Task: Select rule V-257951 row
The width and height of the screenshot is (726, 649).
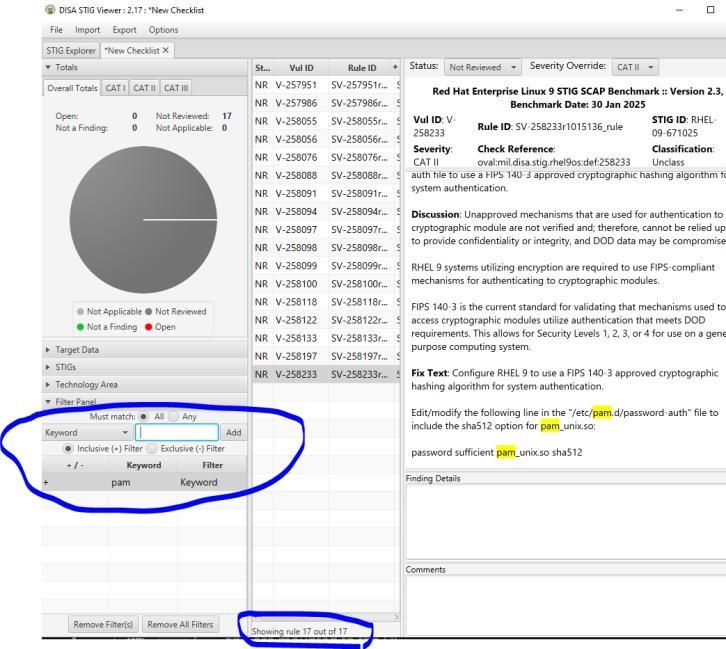Action: tap(326, 85)
